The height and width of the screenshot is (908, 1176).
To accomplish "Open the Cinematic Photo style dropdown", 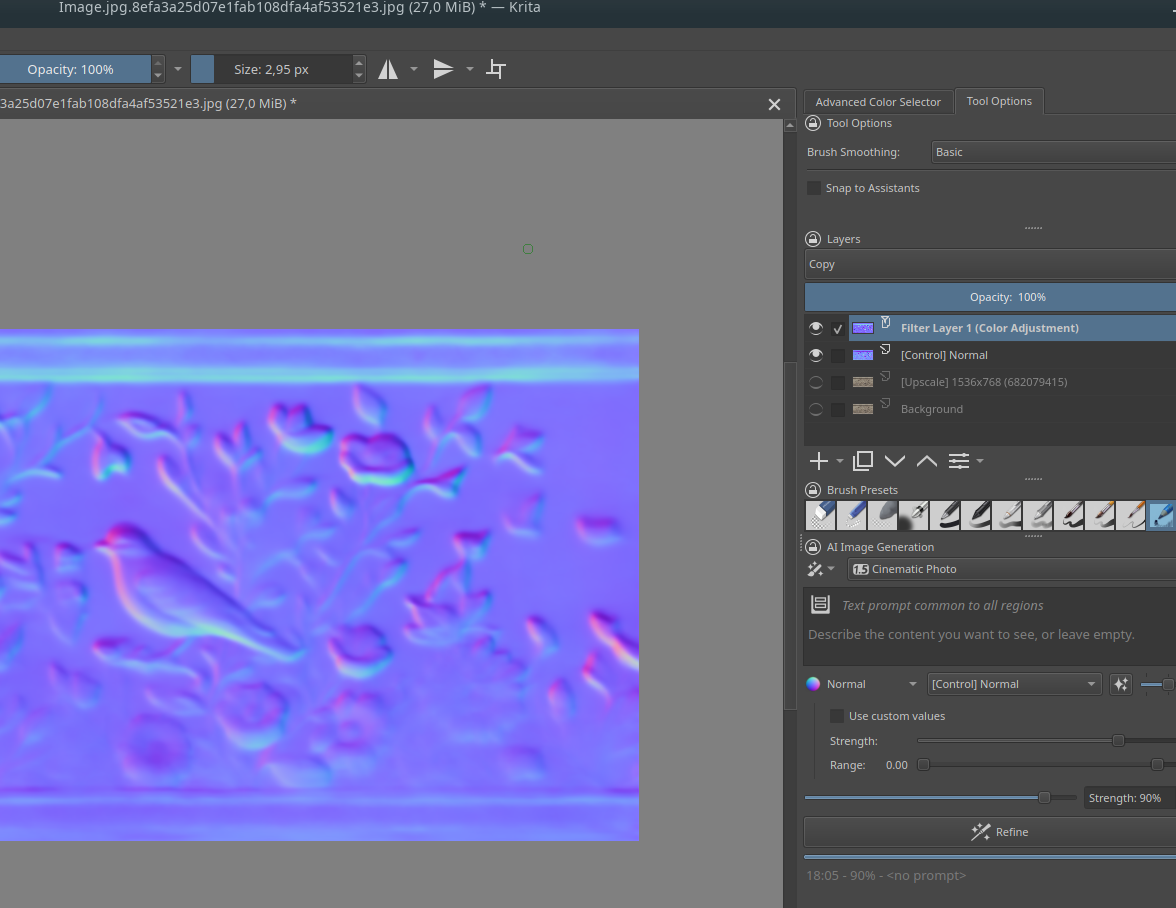I will pos(1012,569).
